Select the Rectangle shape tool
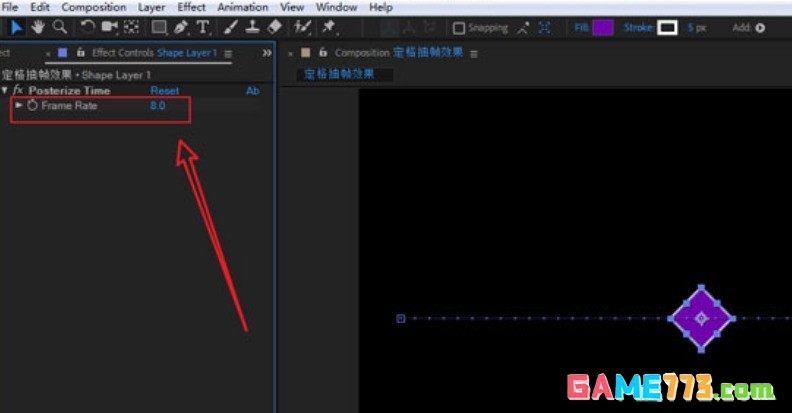The height and width of the screenshot is (413, 792). [159, 27]
